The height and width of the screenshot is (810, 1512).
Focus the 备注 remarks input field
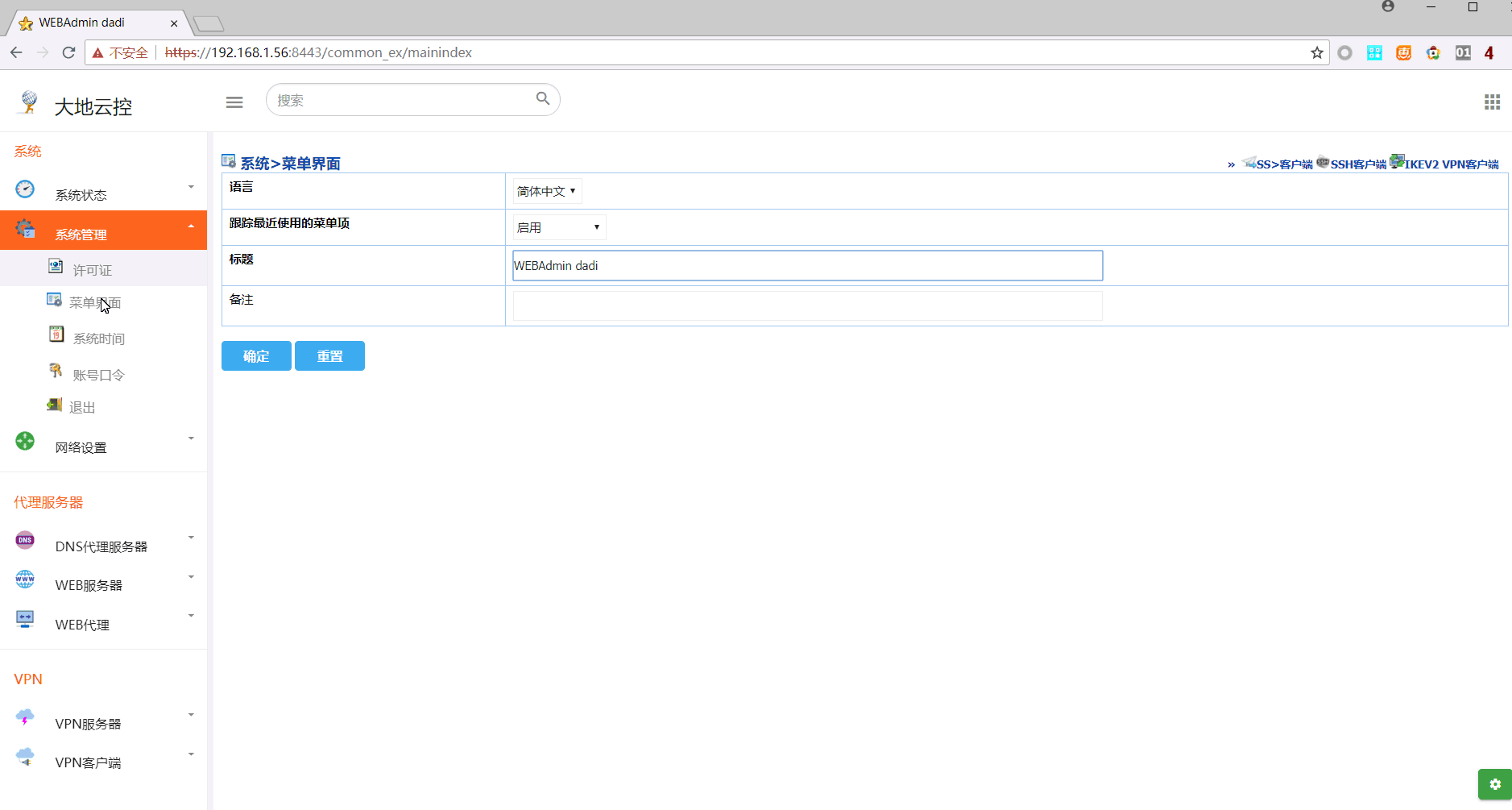coord(808,305)
